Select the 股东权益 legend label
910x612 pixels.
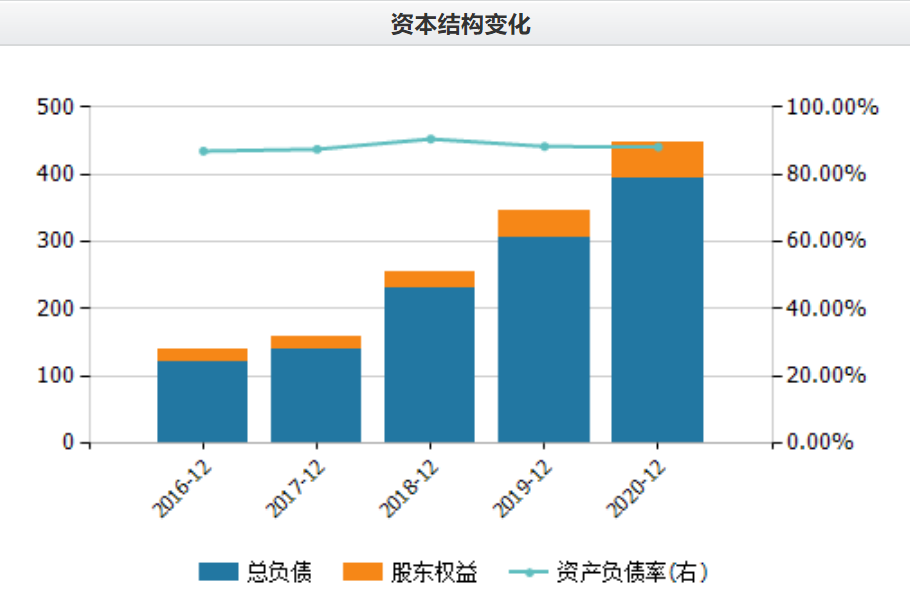(x=434, y=572)
